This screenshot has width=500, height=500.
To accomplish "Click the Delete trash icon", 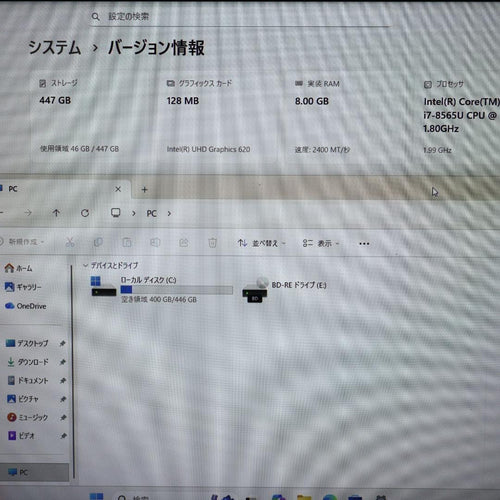I will pos(212,243).
